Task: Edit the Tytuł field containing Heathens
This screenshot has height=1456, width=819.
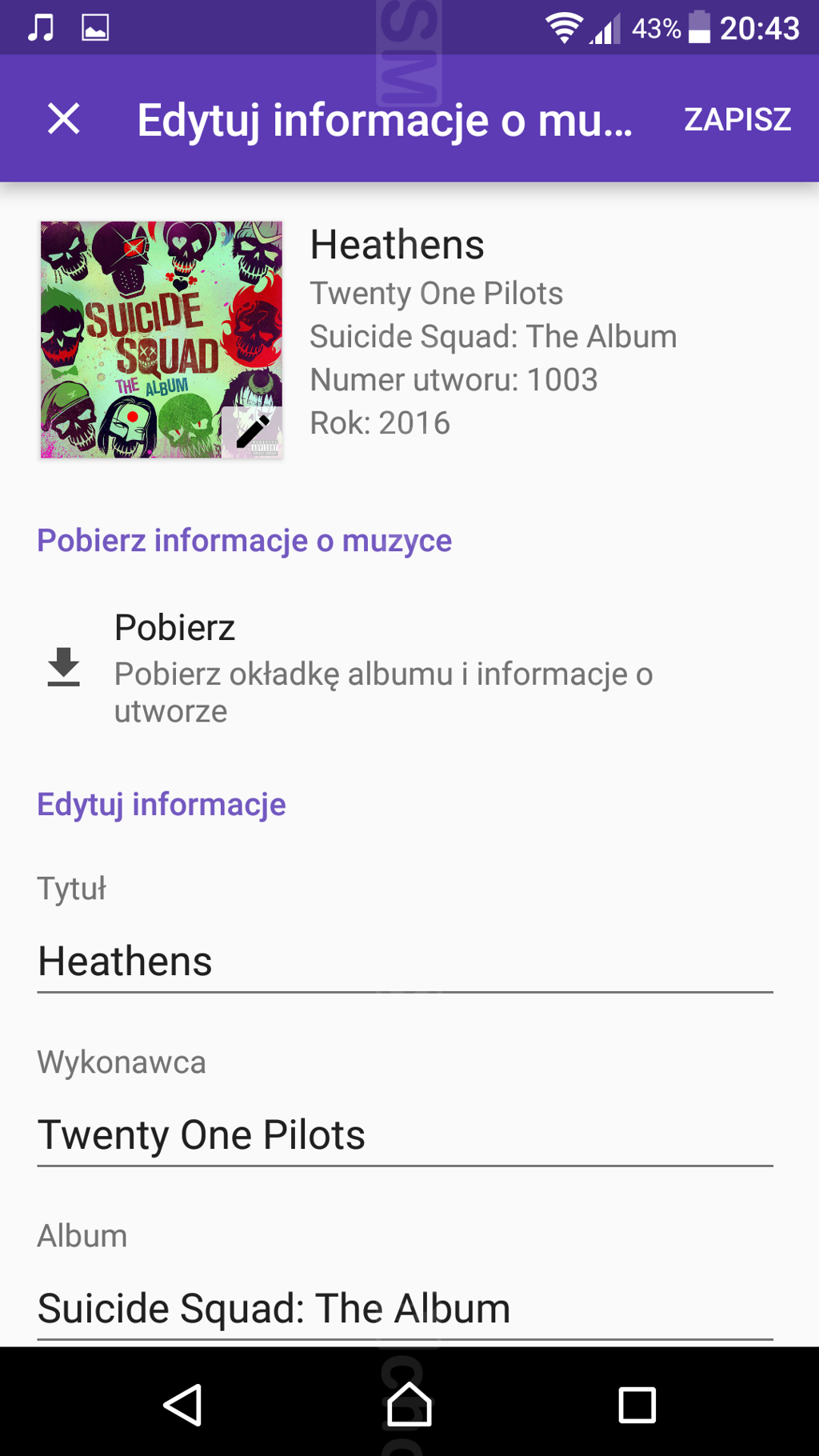Action: tap(404, 961)
